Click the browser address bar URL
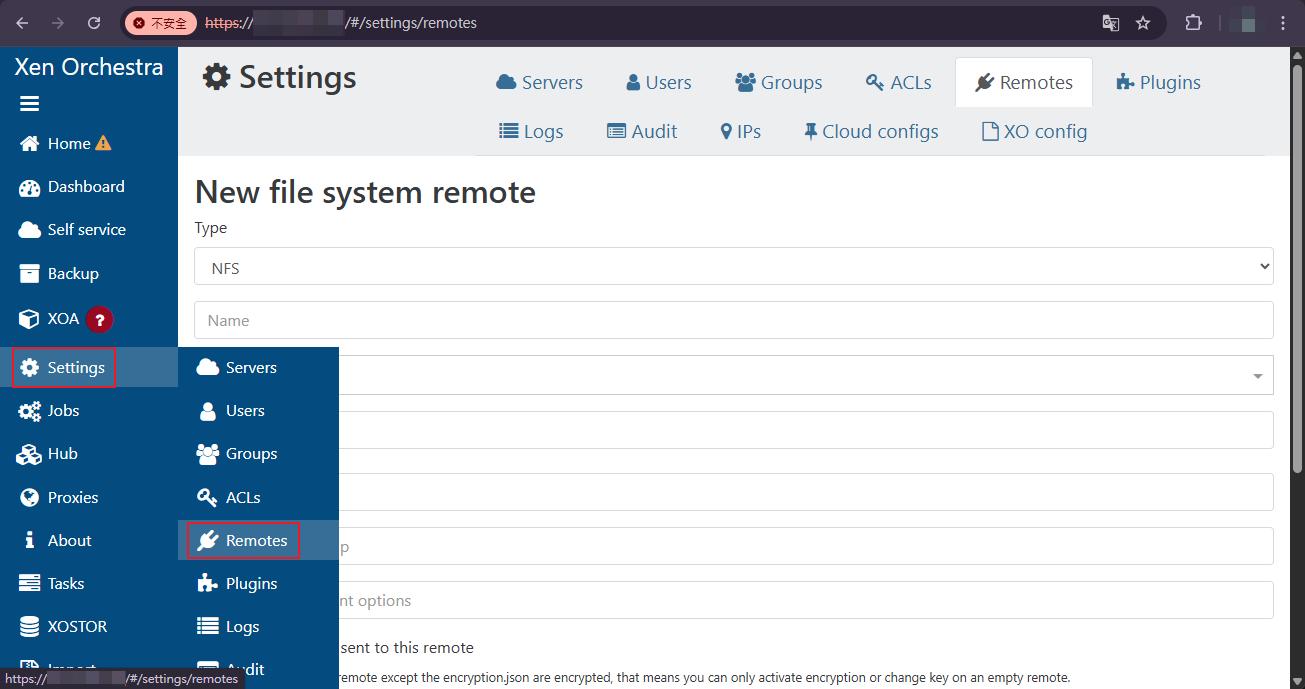This screenshot has height=689, width=1305. [x=341, y=23]
